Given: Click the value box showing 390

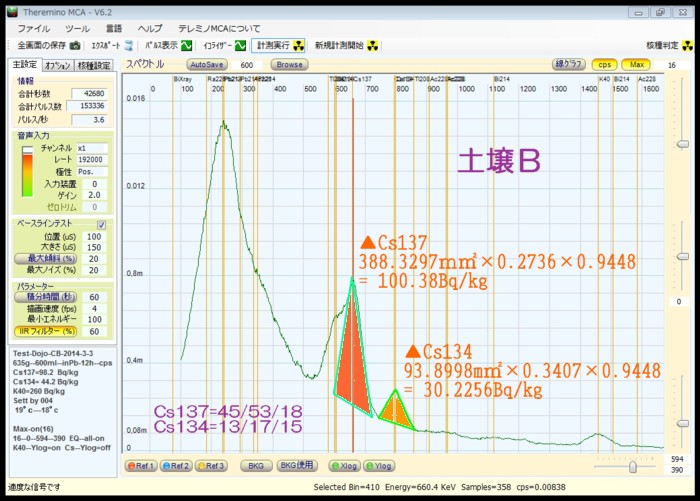Looking at the screenshot, I should [x=677, y=470].
